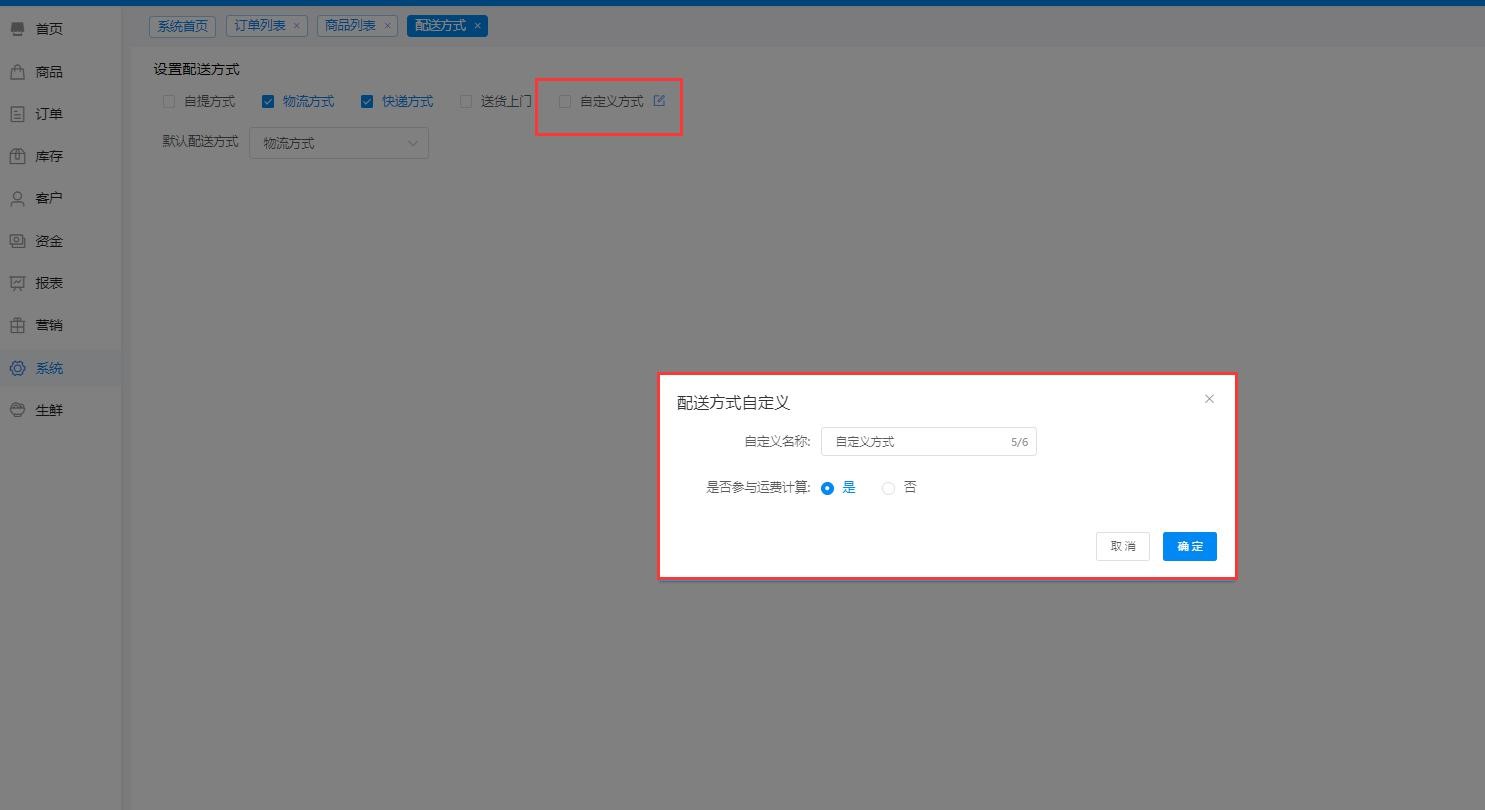Switch to the 订单列表 tab
The image size is (1485, 810).
point(260,26)
